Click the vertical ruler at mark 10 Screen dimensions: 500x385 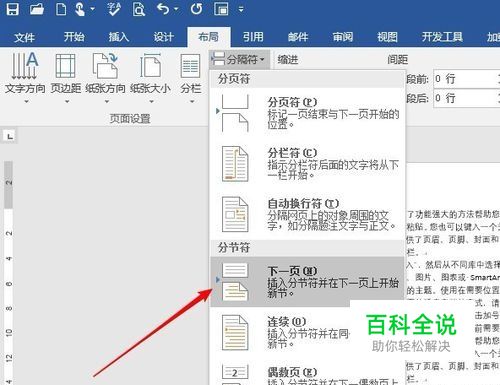click(9, 332)
